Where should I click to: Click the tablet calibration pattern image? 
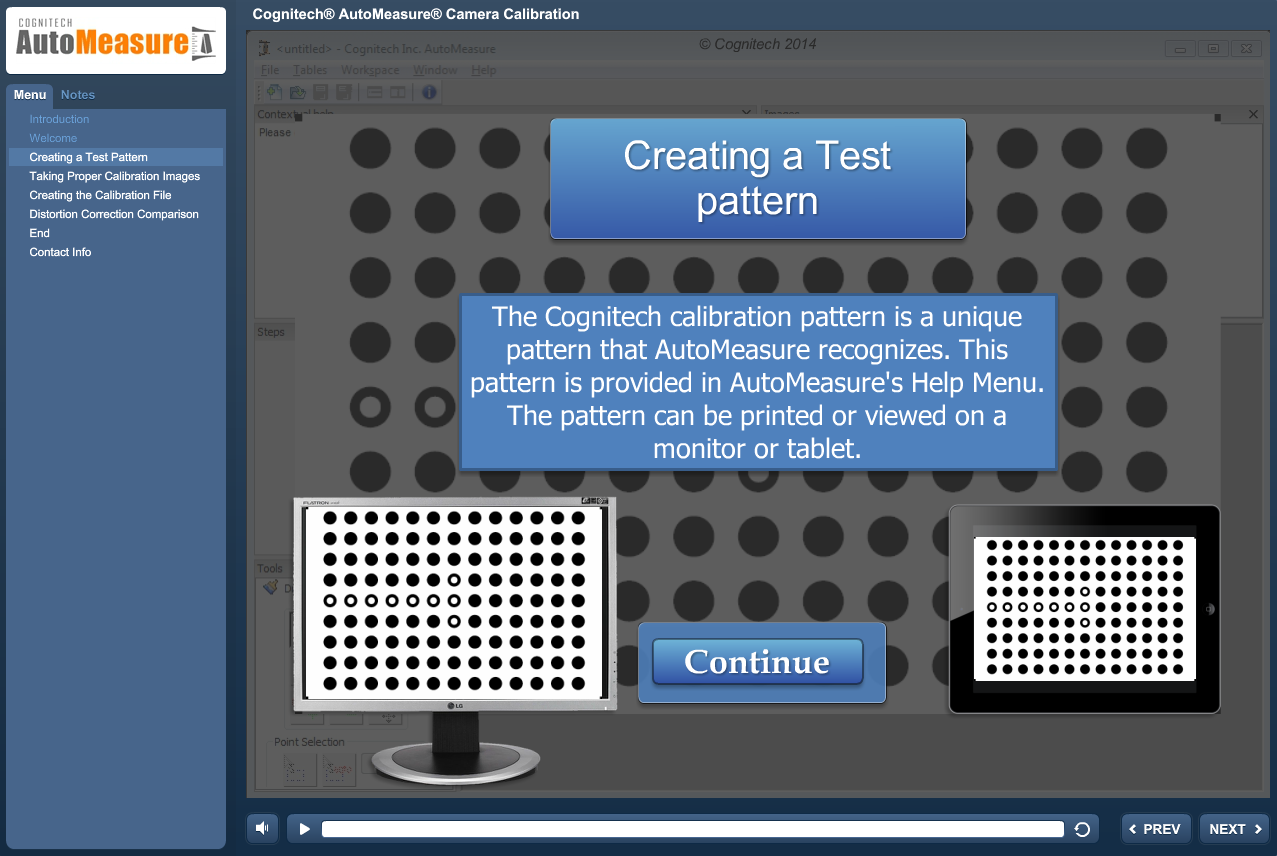[x=1084, y=608]
